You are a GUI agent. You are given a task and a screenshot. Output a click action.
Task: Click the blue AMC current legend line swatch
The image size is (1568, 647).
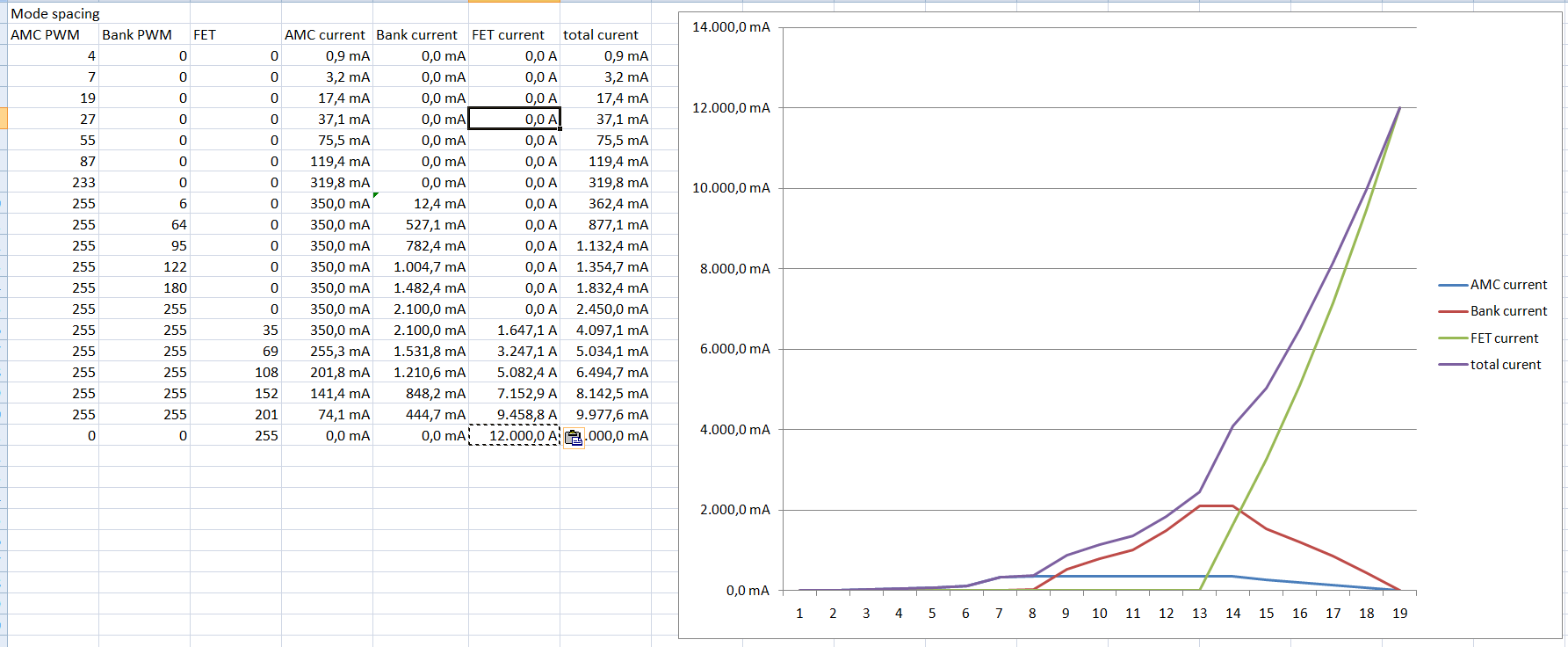(1453, 285)
